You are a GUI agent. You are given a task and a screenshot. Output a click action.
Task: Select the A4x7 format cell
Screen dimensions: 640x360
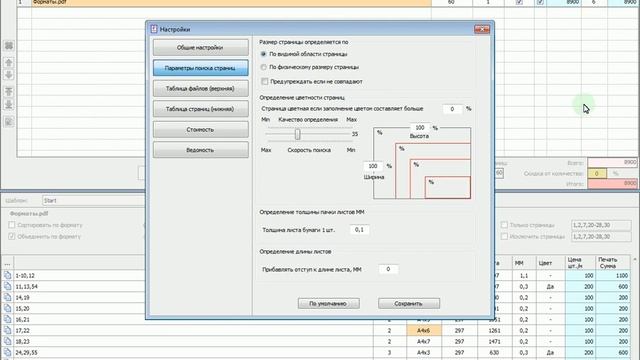pyautogui.click(x=424, y=341)
